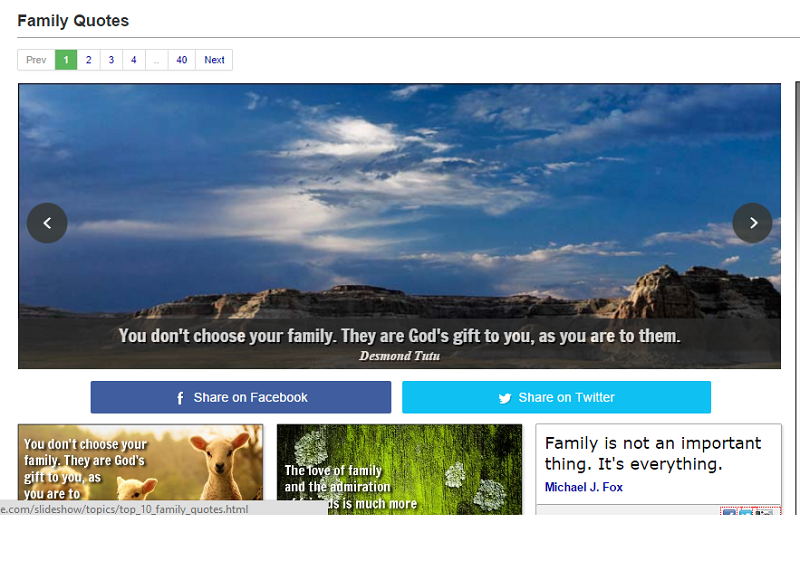This screenshot has height=580, width=800.
Task: Go to the previous slide with left arrow
Action: point(47,223)
